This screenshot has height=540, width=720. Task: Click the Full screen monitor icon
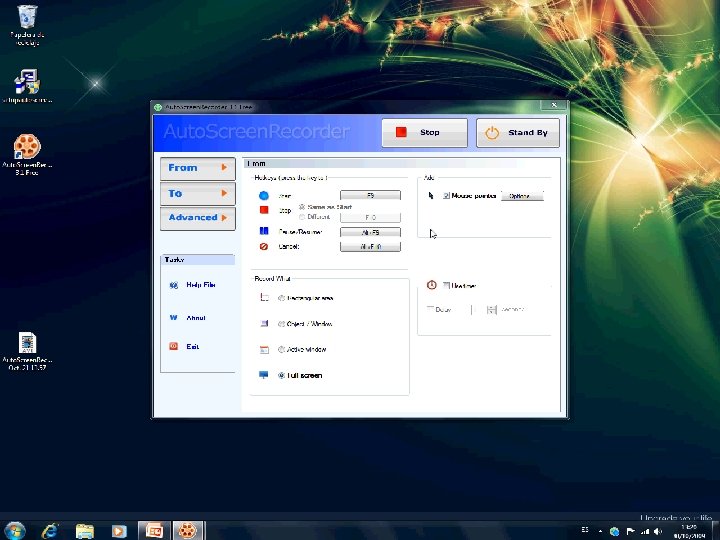click(264, 375)
